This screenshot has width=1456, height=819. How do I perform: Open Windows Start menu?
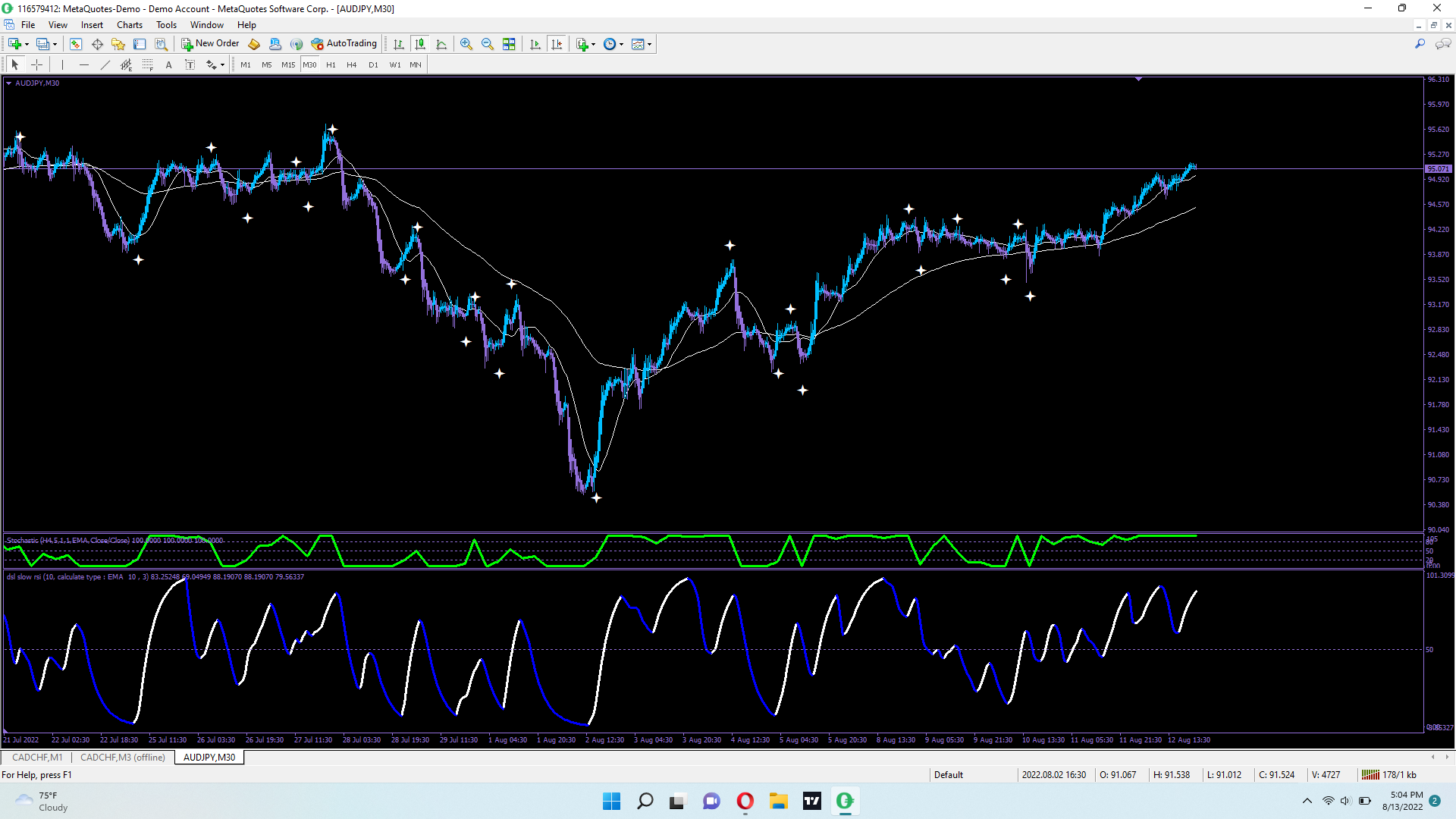tap(611, 801)
